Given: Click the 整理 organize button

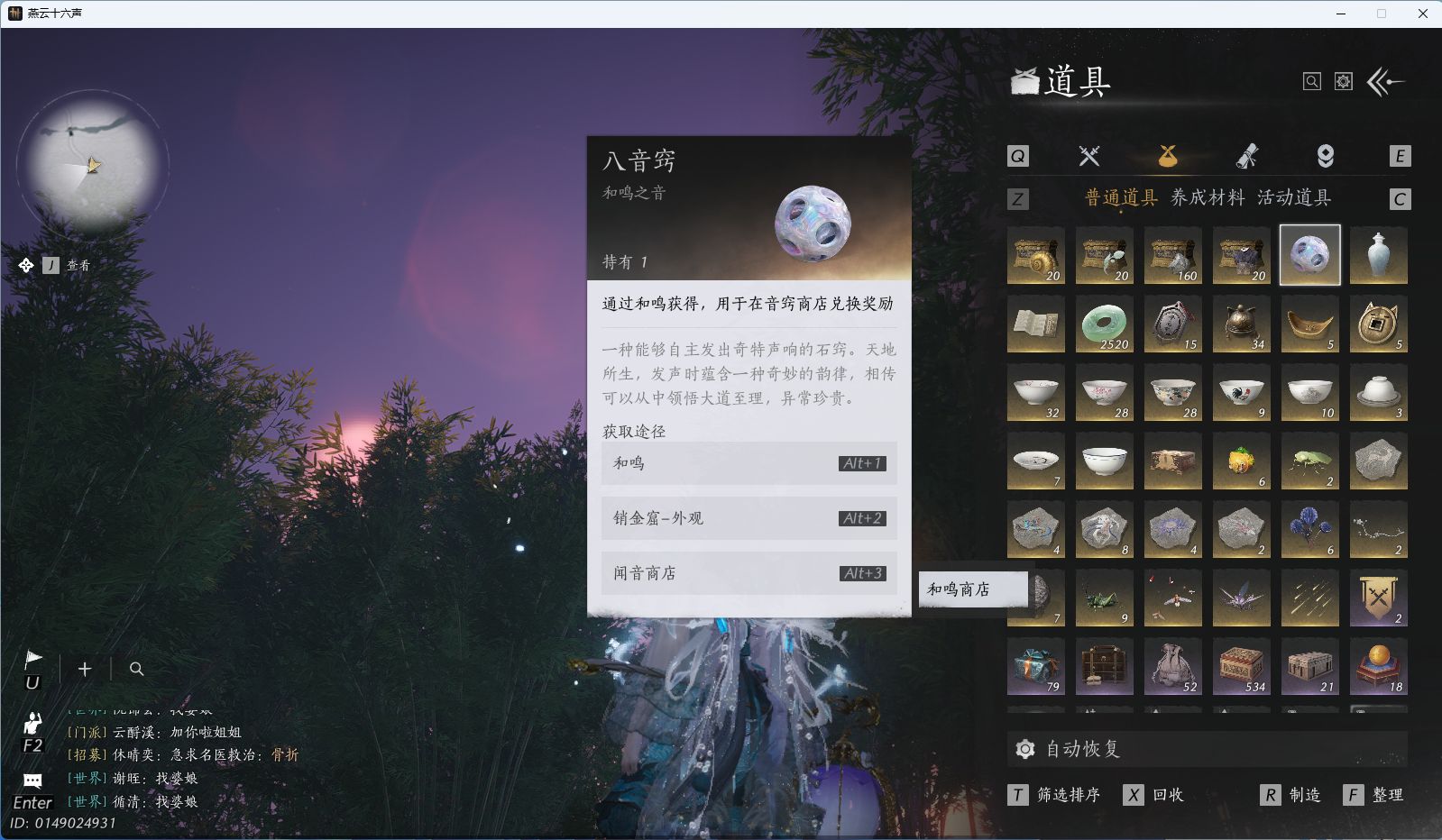Looking at the screenshot, I should (1373, 795).
